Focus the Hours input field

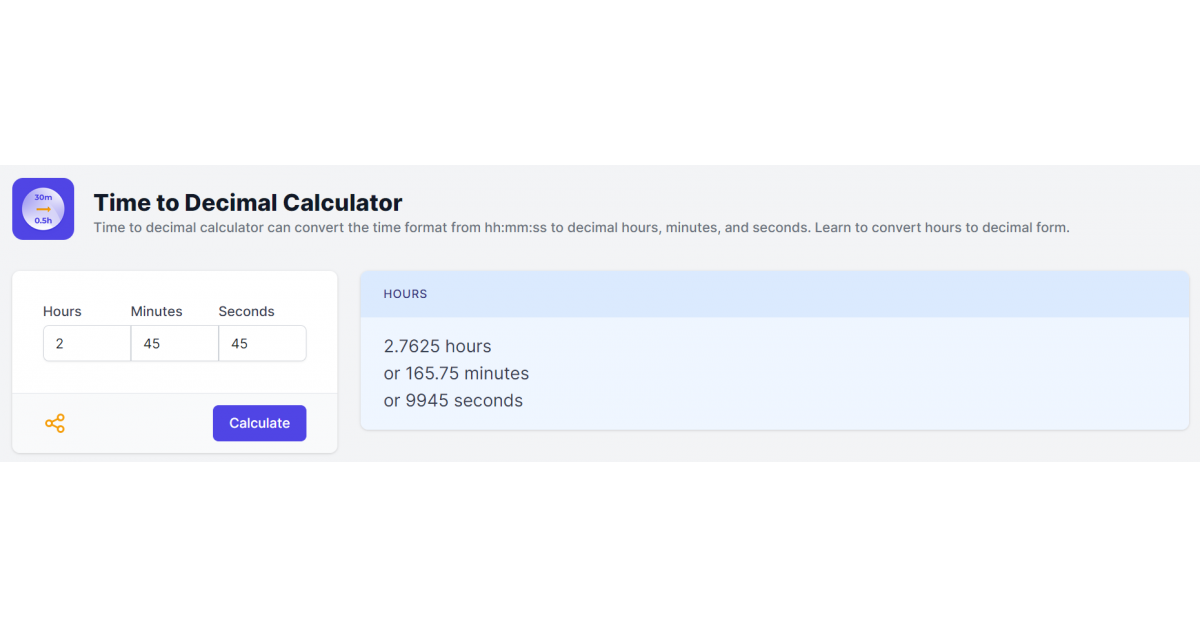87,343
